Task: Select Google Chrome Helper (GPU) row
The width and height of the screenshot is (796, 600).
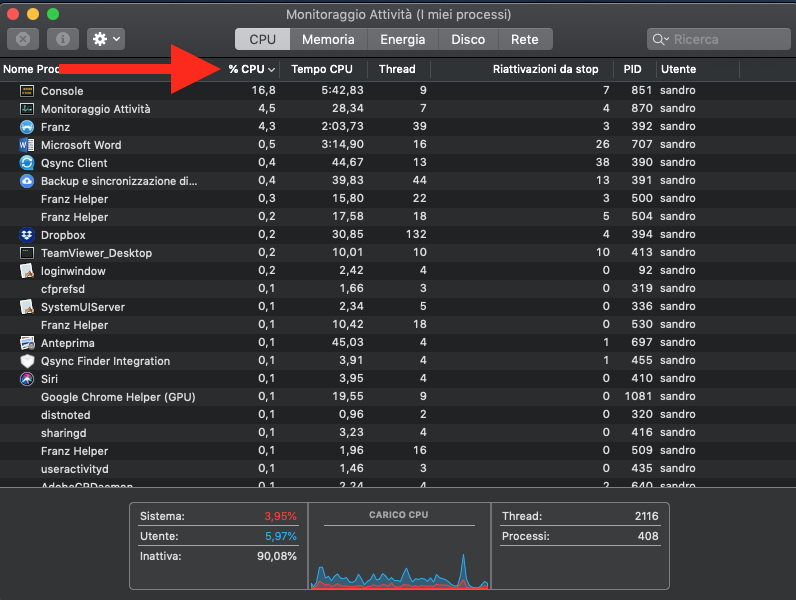Action: [398, 397]
